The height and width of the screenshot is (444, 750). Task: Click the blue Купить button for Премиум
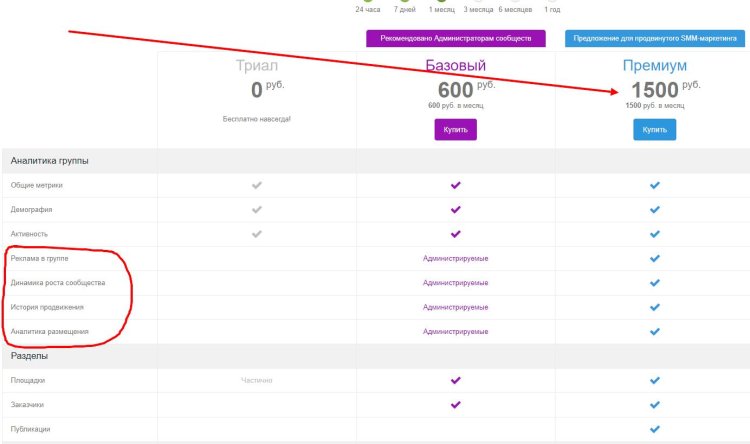(x=654, y=130)
